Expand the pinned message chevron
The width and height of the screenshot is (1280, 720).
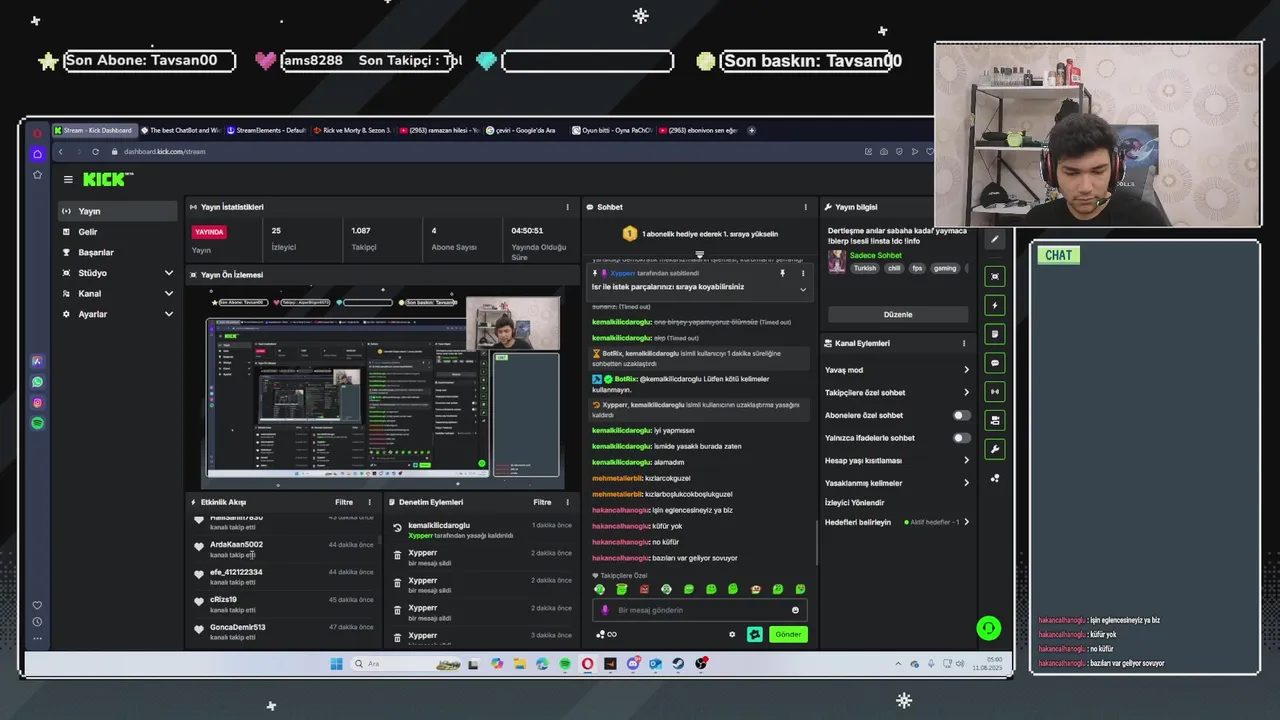point(802,289)
